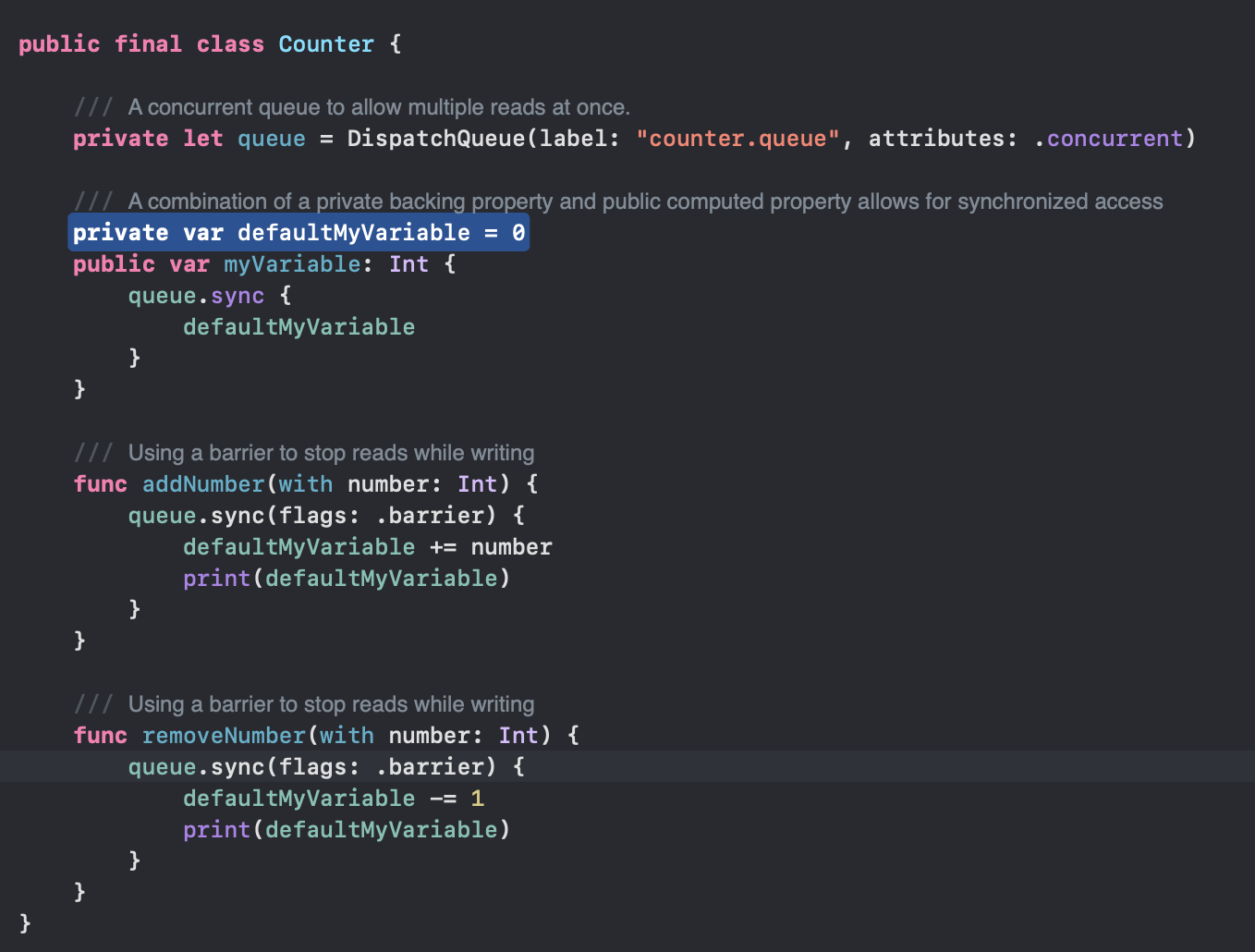Click the myVariable computed property name
Screen dimensions: 1255x952
pyautogui.click(x=292, y=264)
